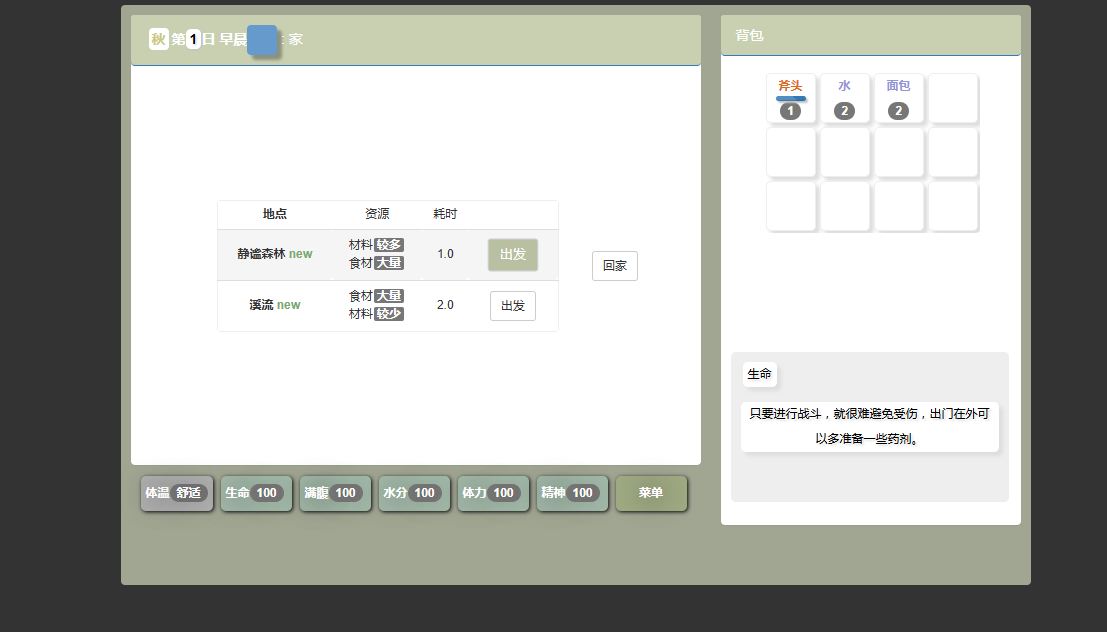This screenshot has height=632, width=1107.
Task: Click the 体力 100 status button
Action: [493, 493]
